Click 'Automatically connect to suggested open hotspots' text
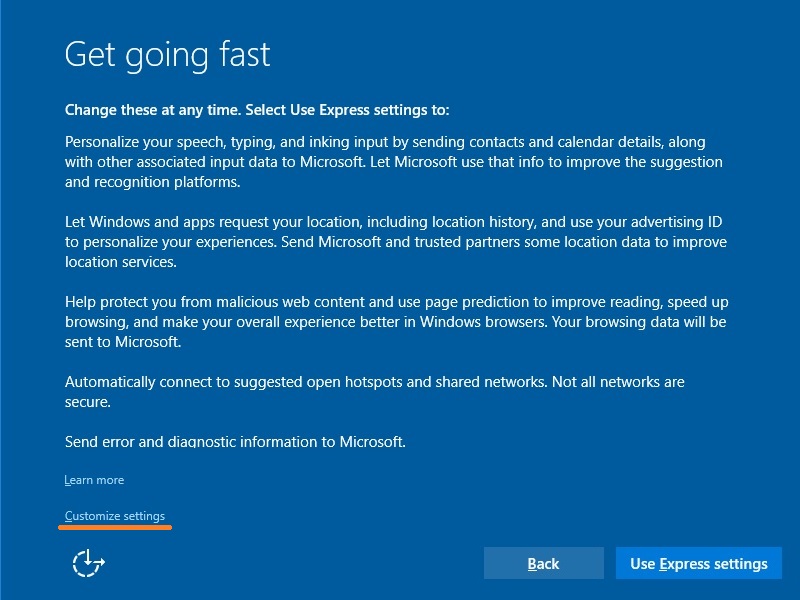This screenshot has width=800, height=600. click(x=374, y=392)
